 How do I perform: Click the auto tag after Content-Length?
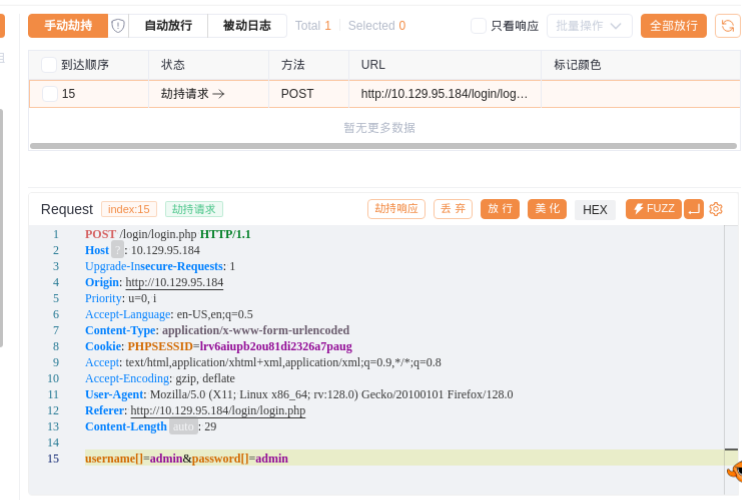(183, 427)
